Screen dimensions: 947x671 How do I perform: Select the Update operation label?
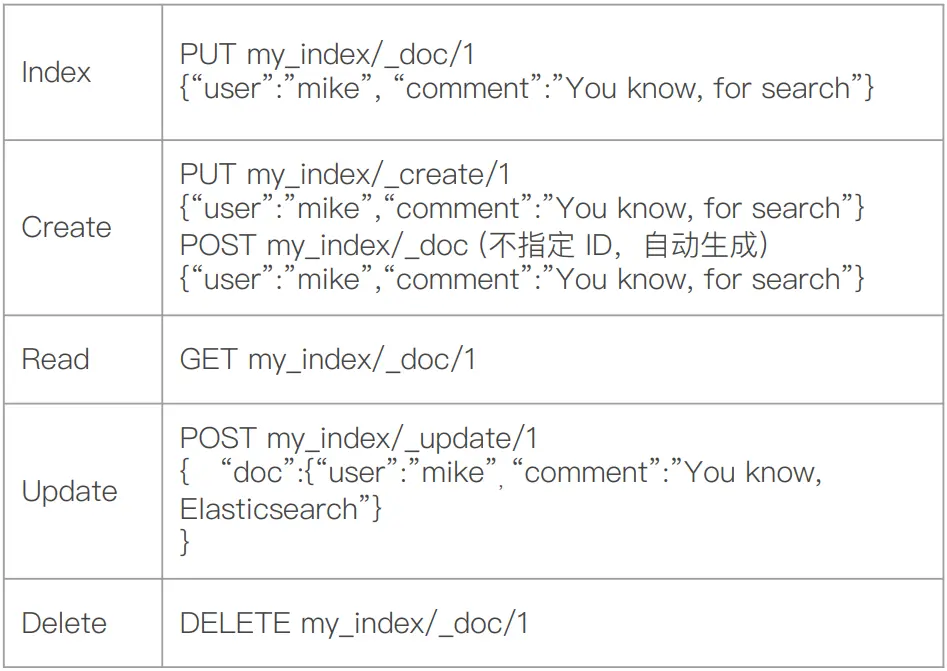click(69, 492)
